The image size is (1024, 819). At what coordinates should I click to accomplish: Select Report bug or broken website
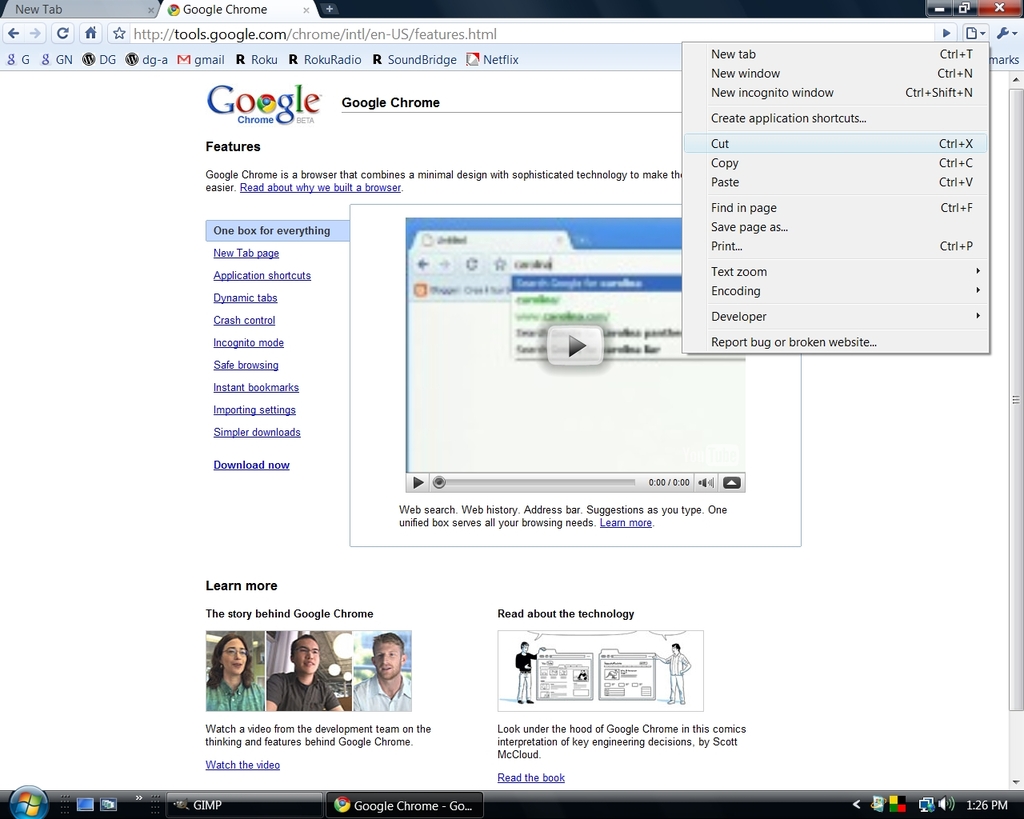(836, 342)
